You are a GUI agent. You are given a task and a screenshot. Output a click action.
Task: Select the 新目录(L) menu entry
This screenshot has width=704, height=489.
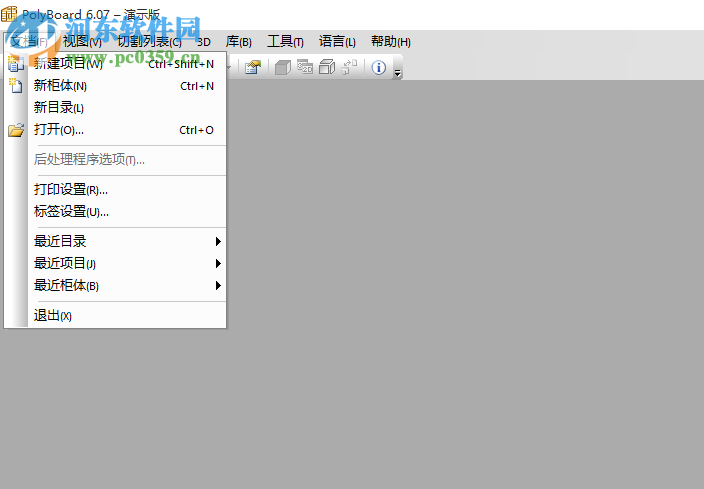pyautogui.click(x=115, y=108)
